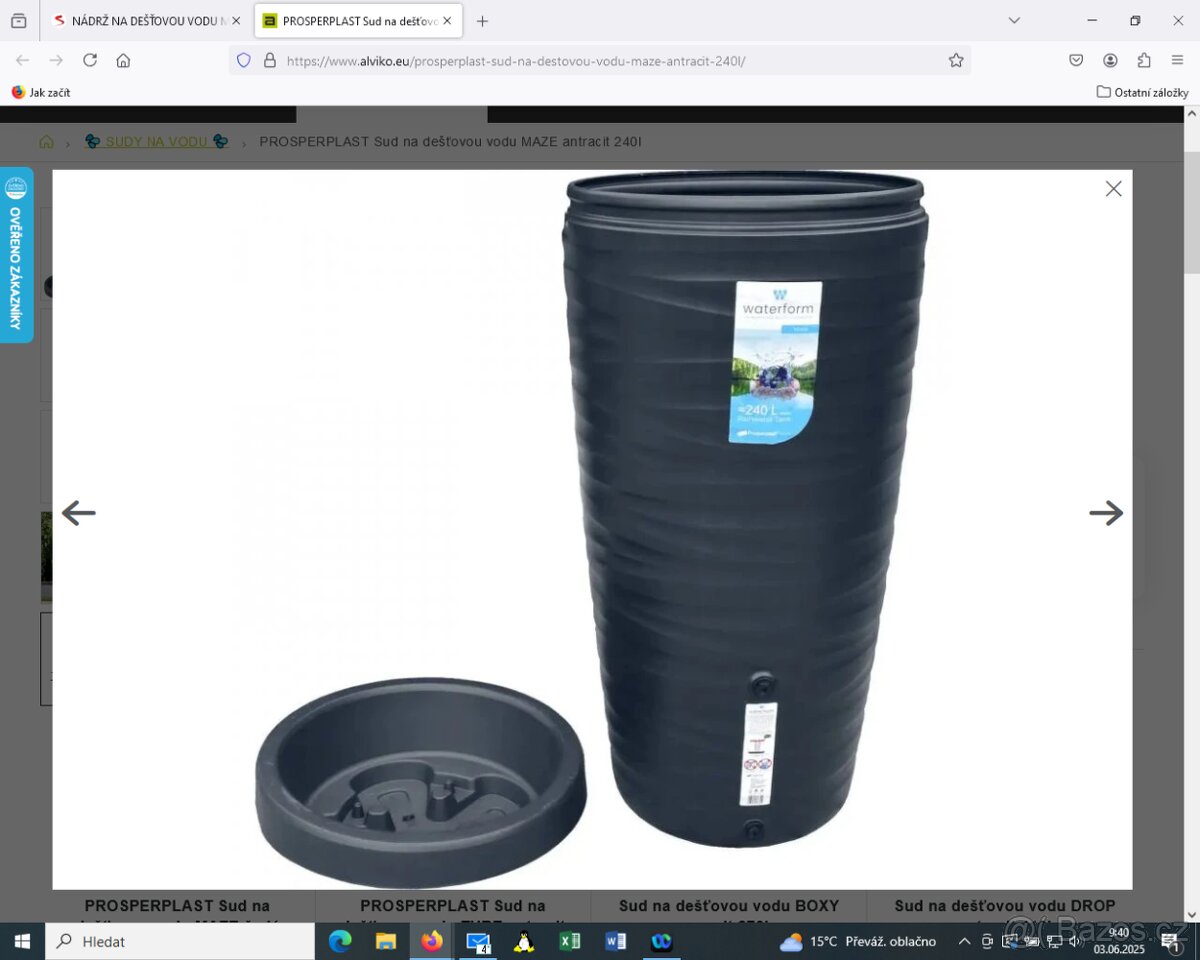1200x960 pixels.
Task: Go back to the previous page
Action: (23, 60)
